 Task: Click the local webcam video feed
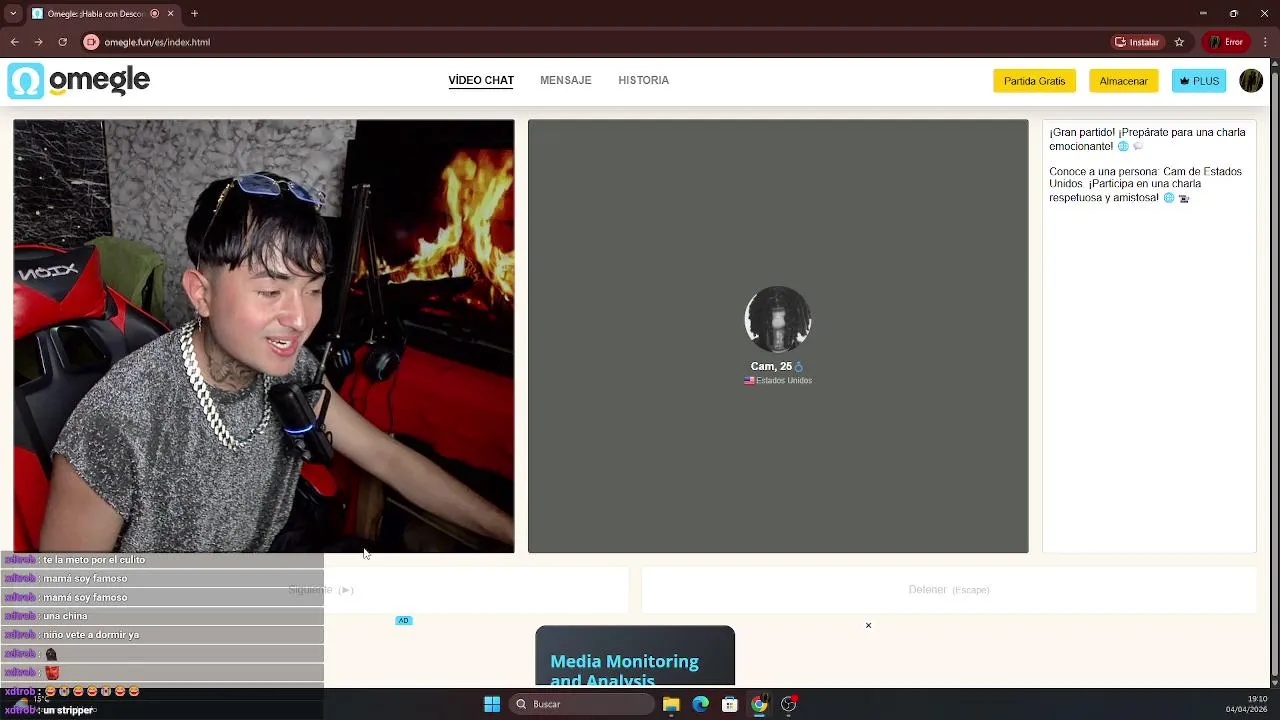coord(264,336)
